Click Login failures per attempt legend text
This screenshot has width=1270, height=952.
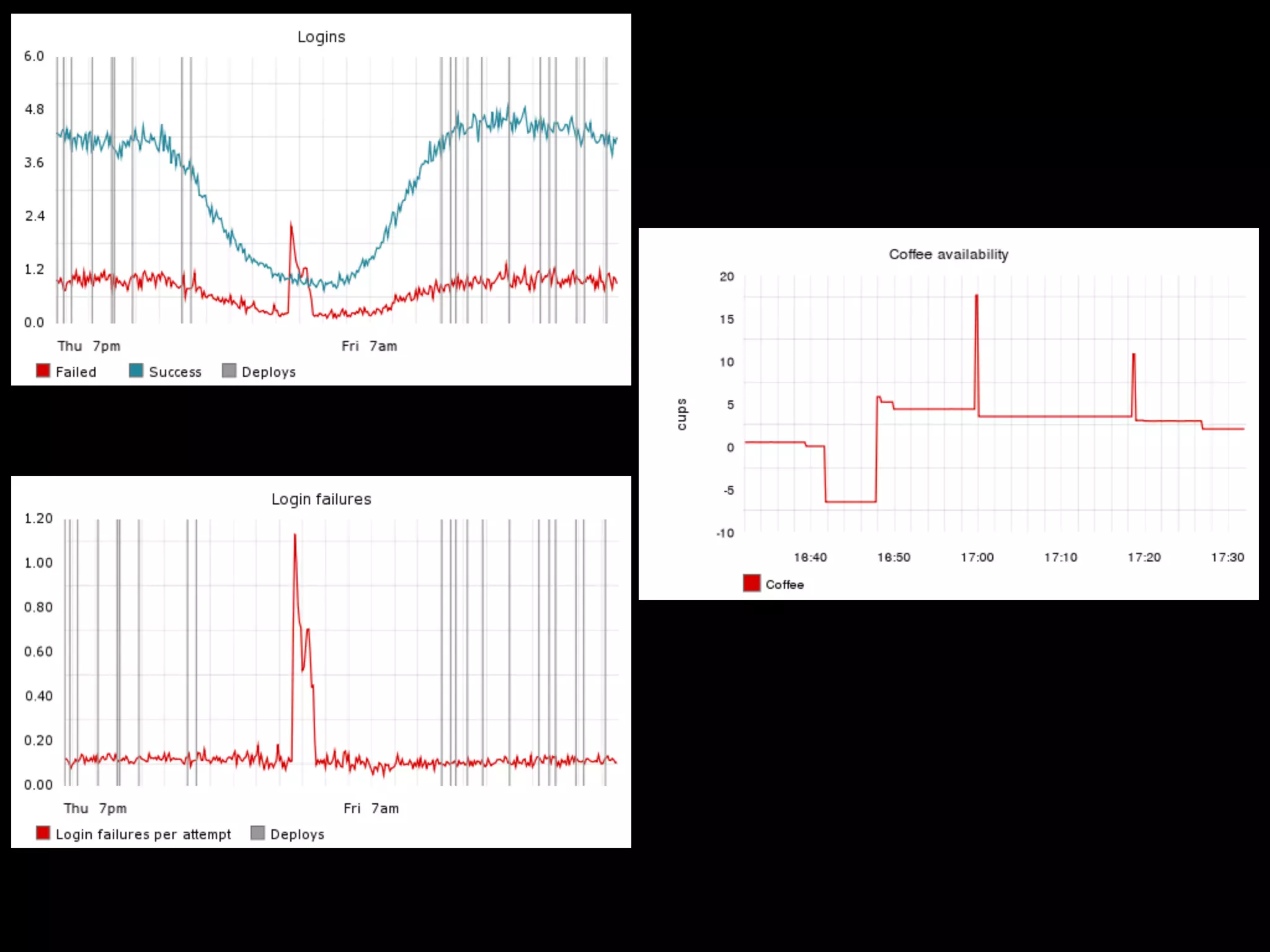(143, 834)
